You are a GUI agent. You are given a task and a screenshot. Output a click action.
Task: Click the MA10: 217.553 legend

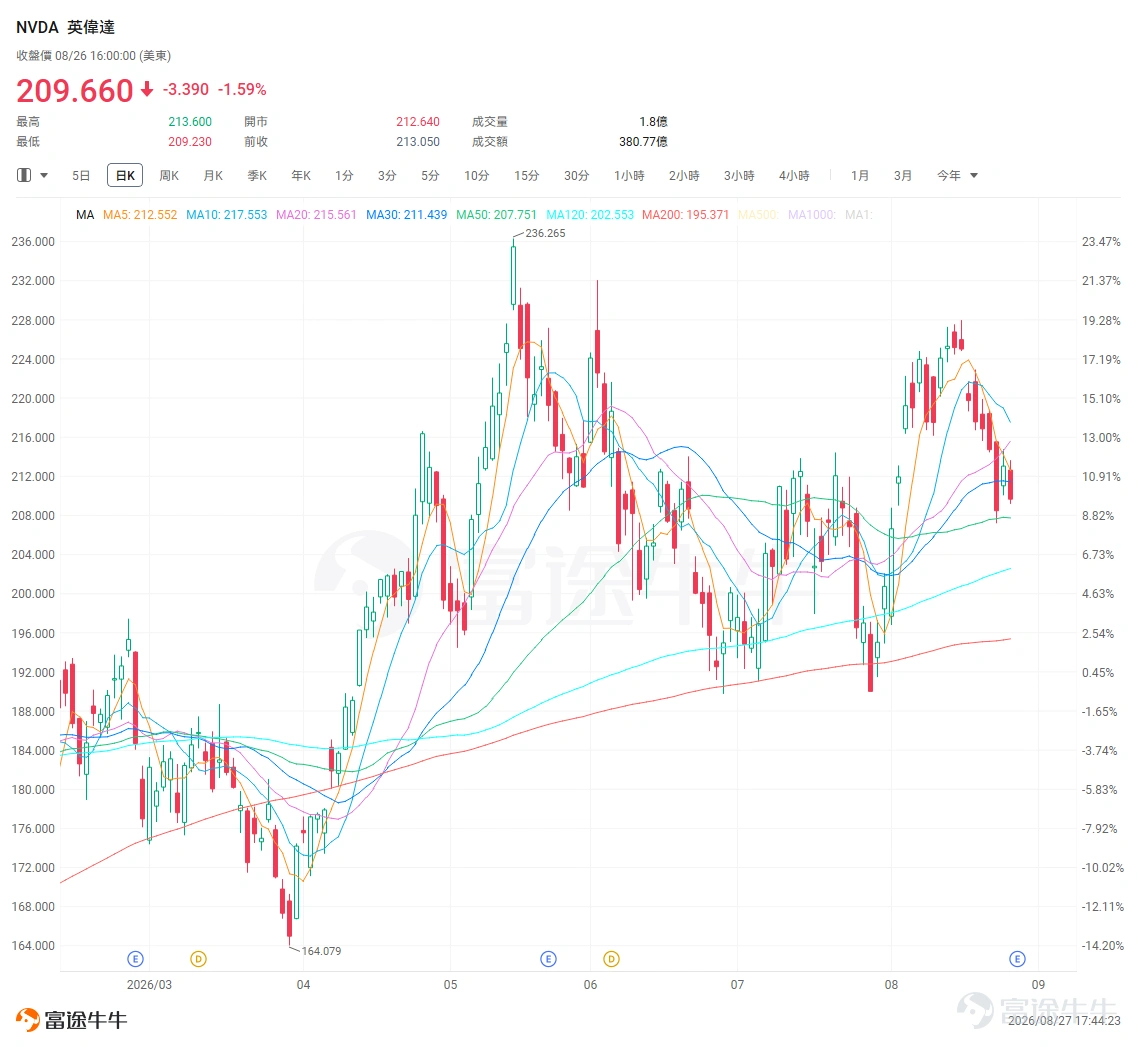(x=226, y=215)
